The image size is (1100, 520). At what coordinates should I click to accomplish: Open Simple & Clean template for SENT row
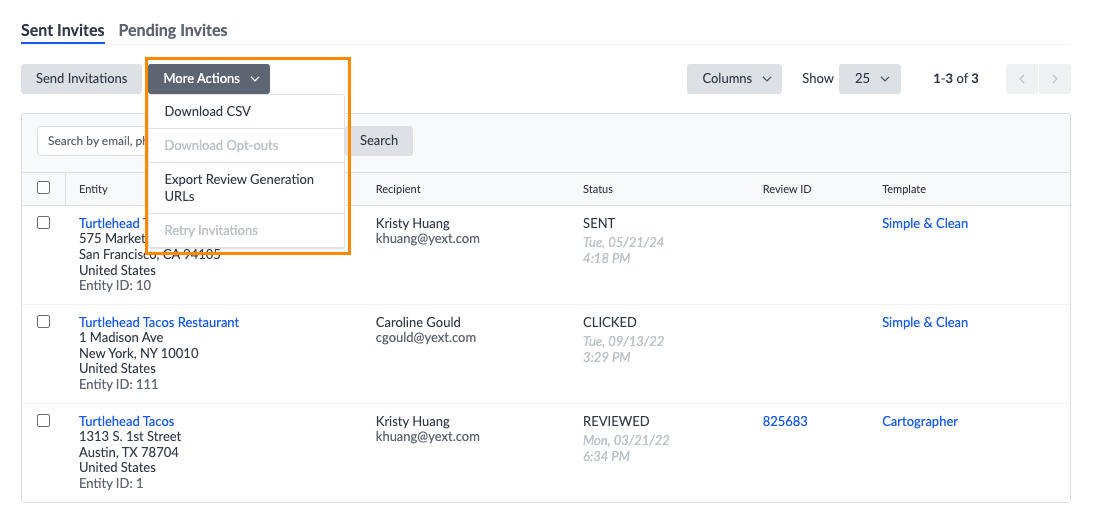(x=925, y=223)
